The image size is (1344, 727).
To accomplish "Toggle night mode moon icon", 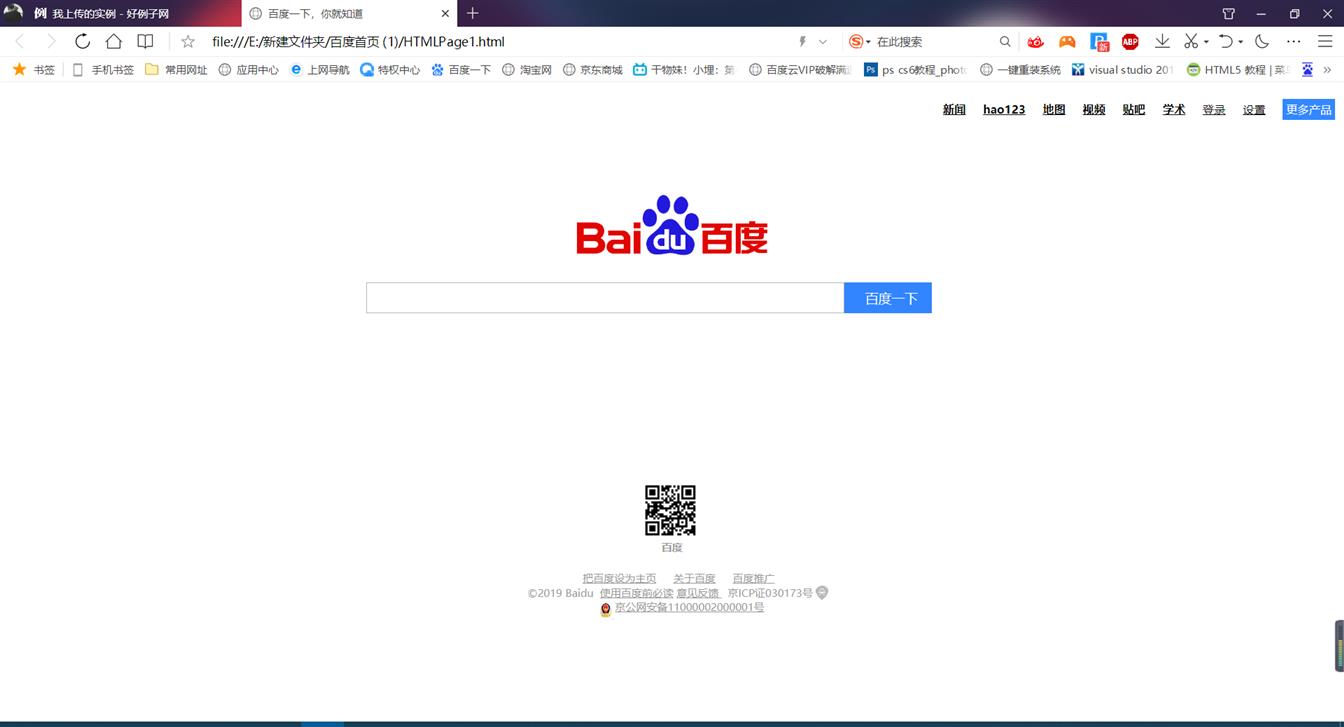I will point(1262,41).
